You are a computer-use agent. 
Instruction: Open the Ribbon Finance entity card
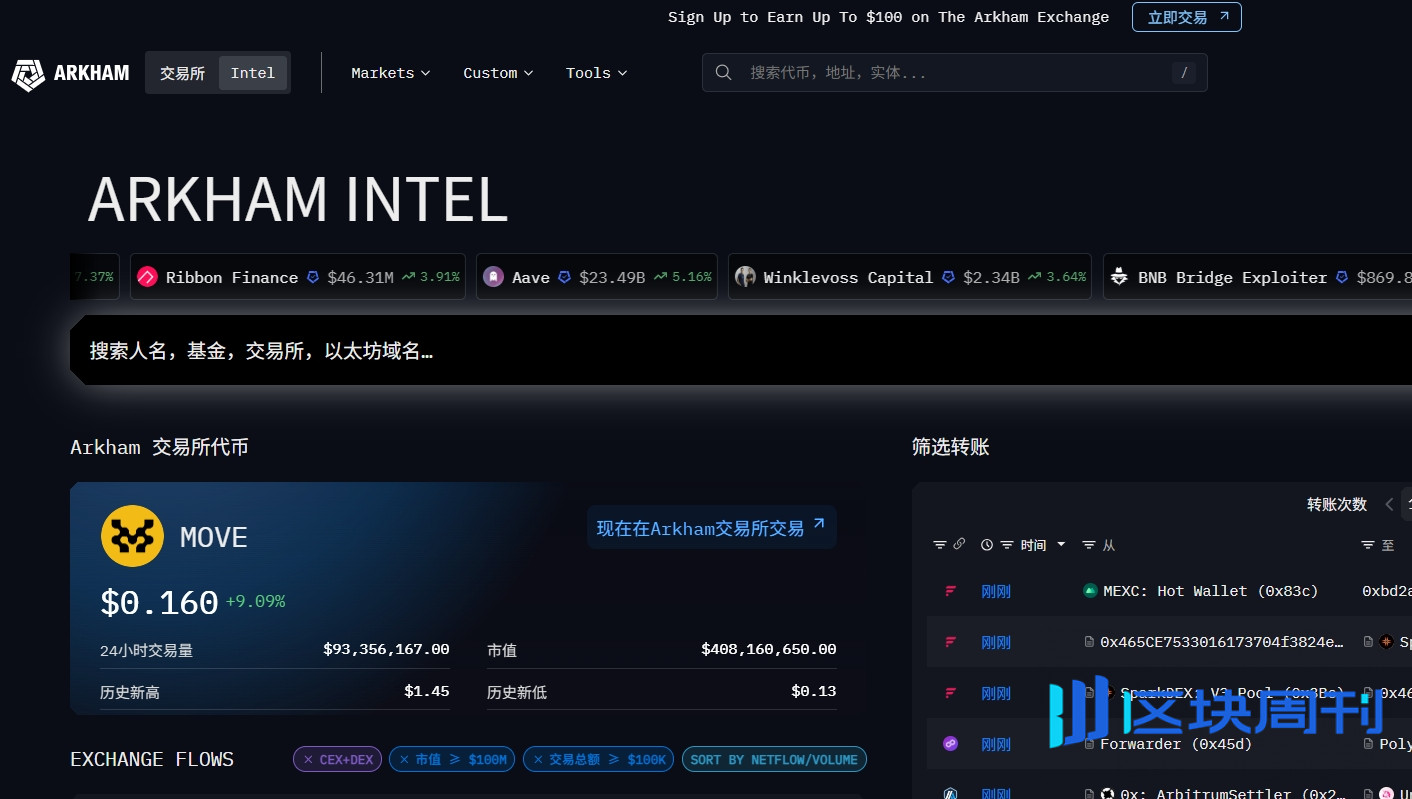coord(299,277)
